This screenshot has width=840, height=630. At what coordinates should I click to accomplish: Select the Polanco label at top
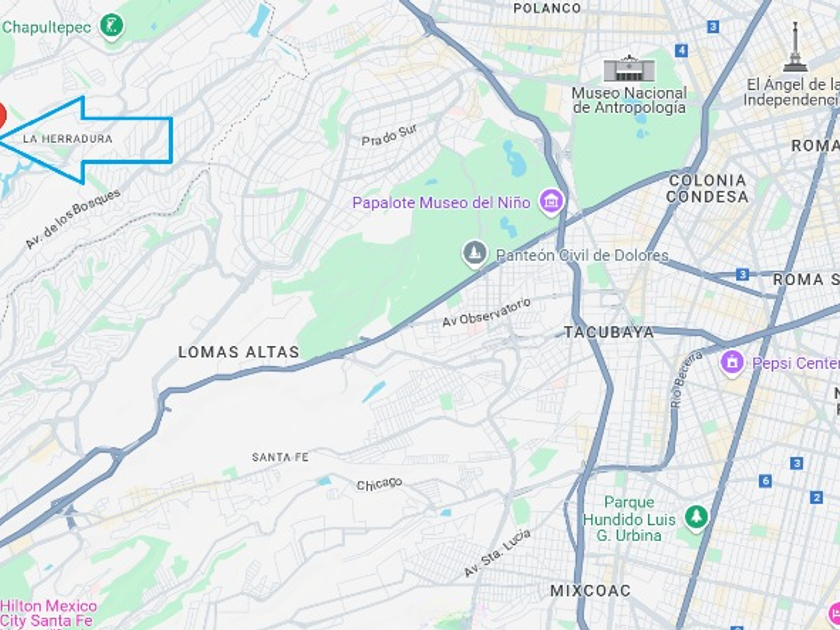(x=547, y=8)
